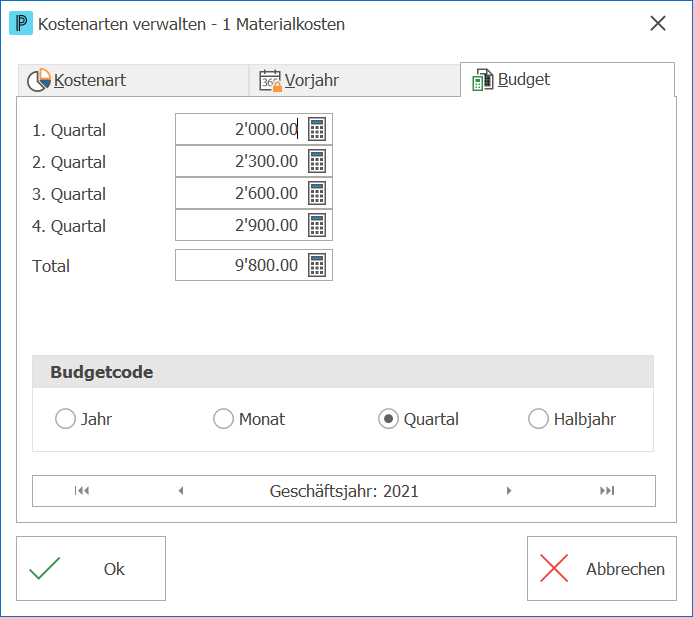Click the application logo in title bar

(x=21, y=23)
